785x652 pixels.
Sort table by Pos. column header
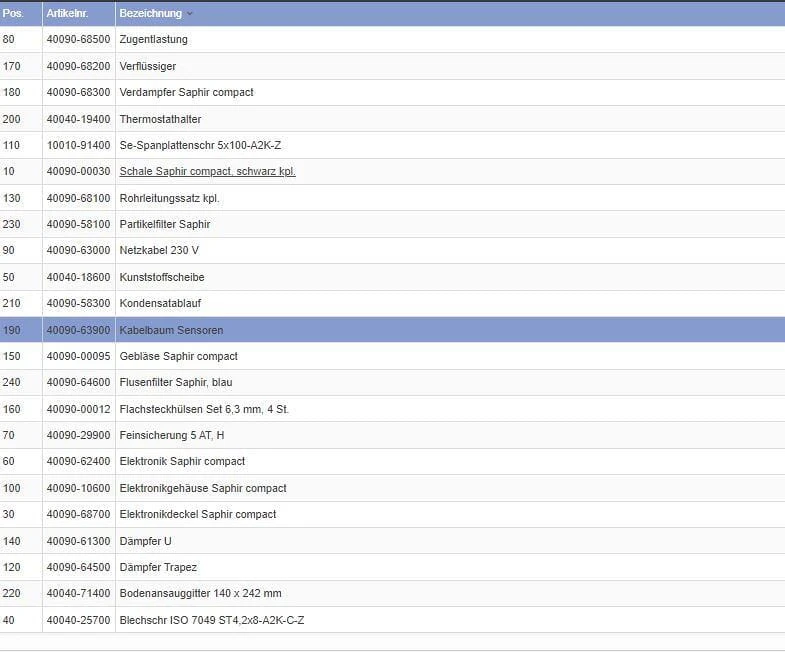[x=13, y=14]
